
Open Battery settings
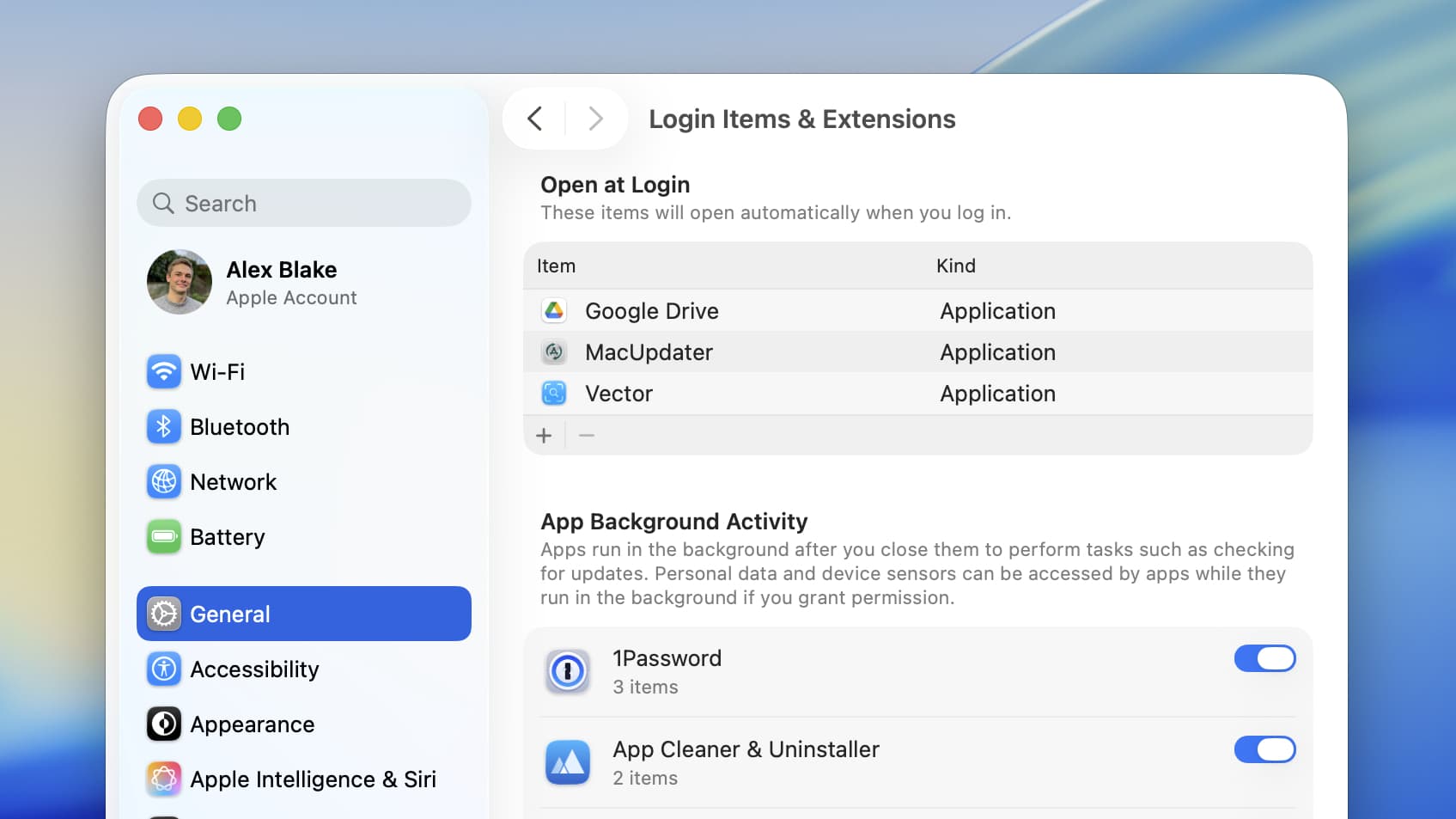pos(227,536)
